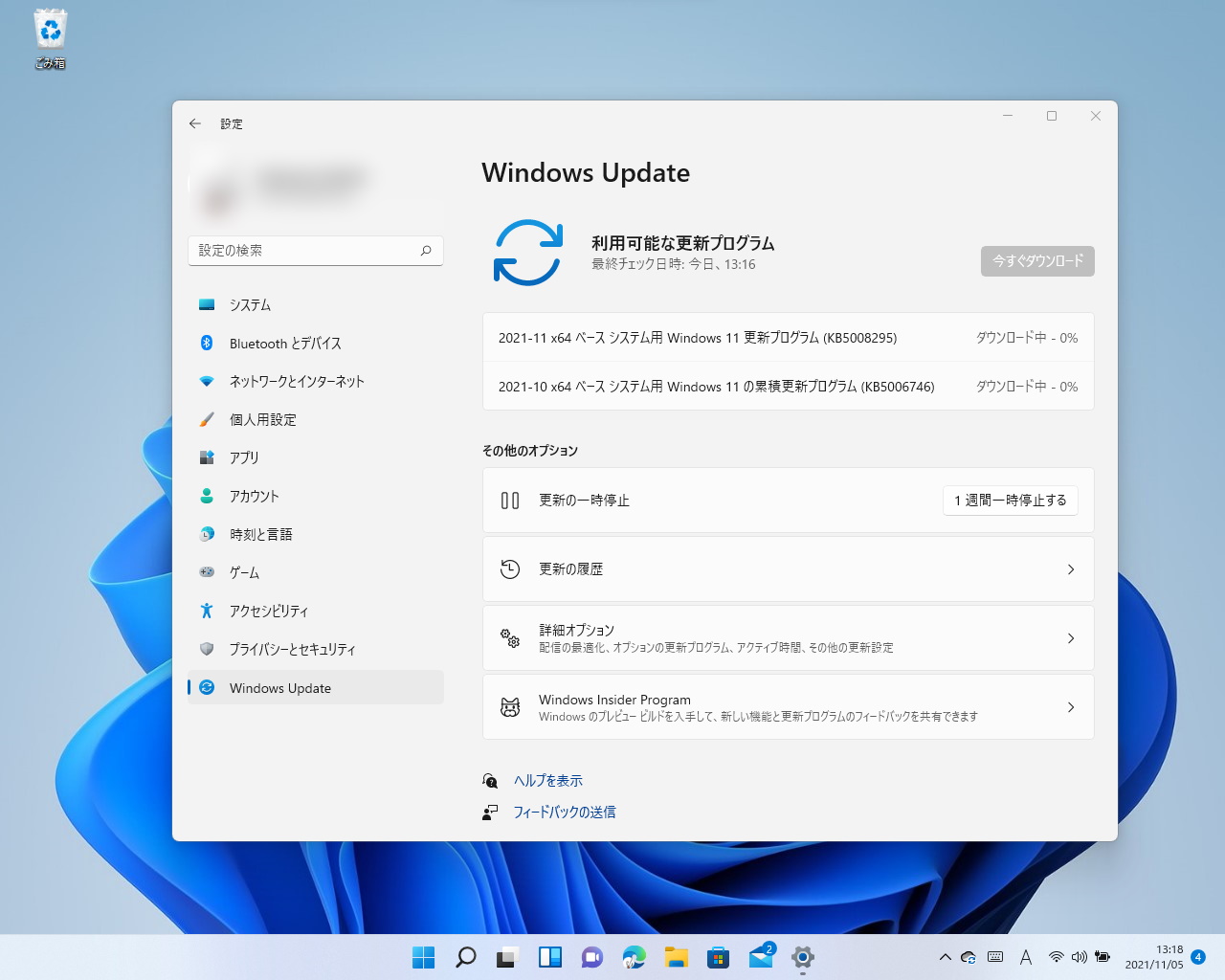
Task: Select システム in the Settings sidebar
Action: [249, 304]
